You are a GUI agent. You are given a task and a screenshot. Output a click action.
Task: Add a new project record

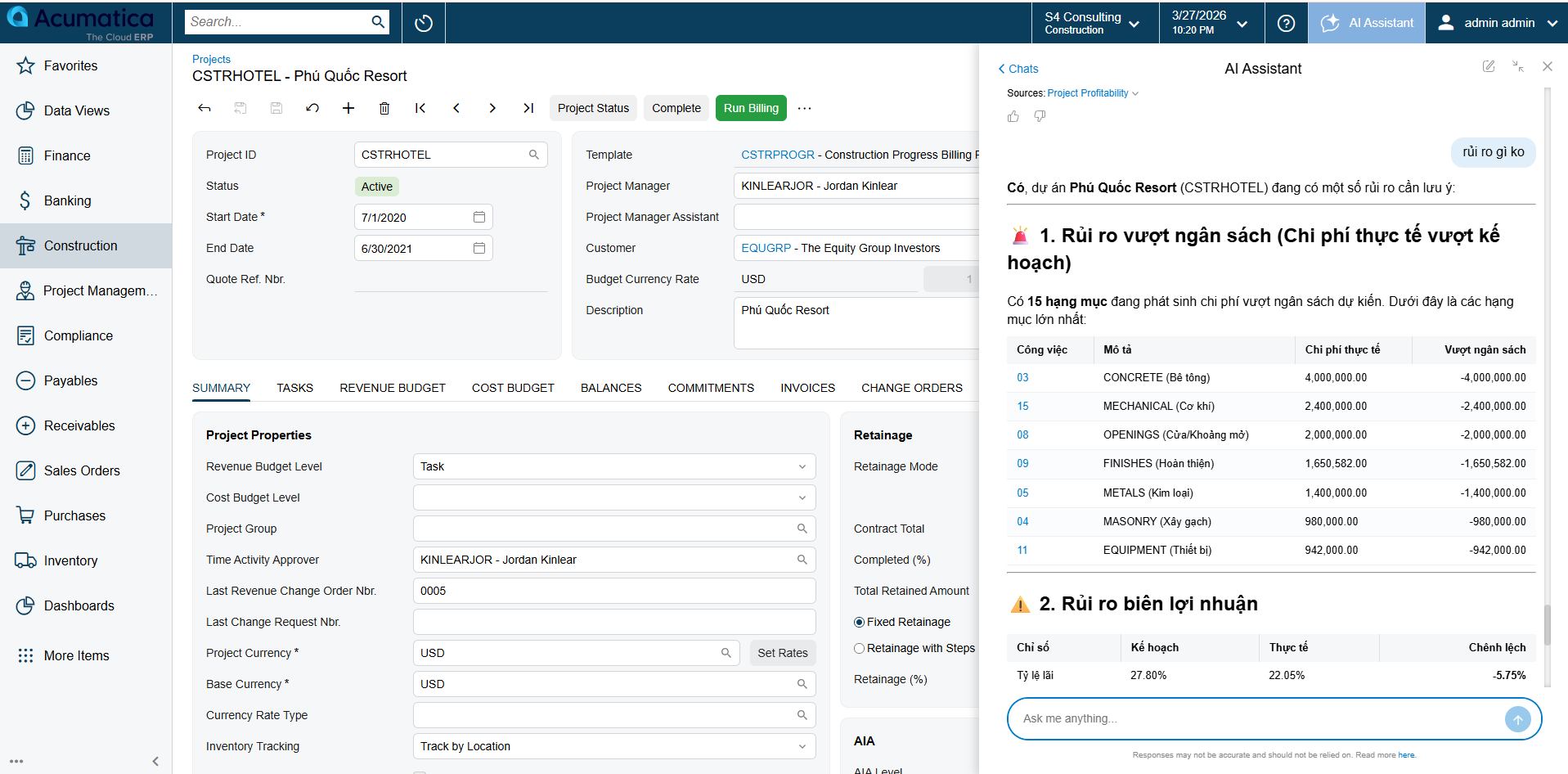[x=348, y=108]
